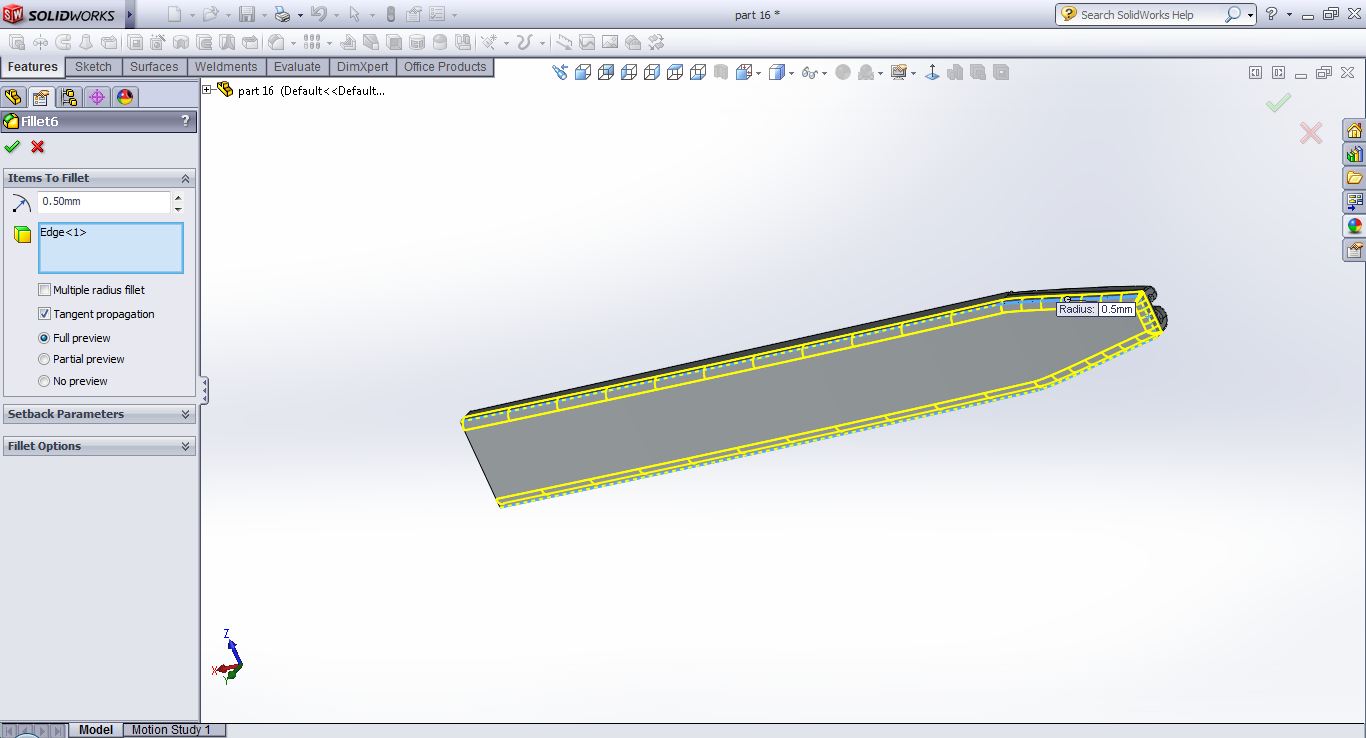This screenshot has width=1366, height=738.
Task: Expand the Setback Parameters section
Action: pyautogui.click(x=185, y=414)
